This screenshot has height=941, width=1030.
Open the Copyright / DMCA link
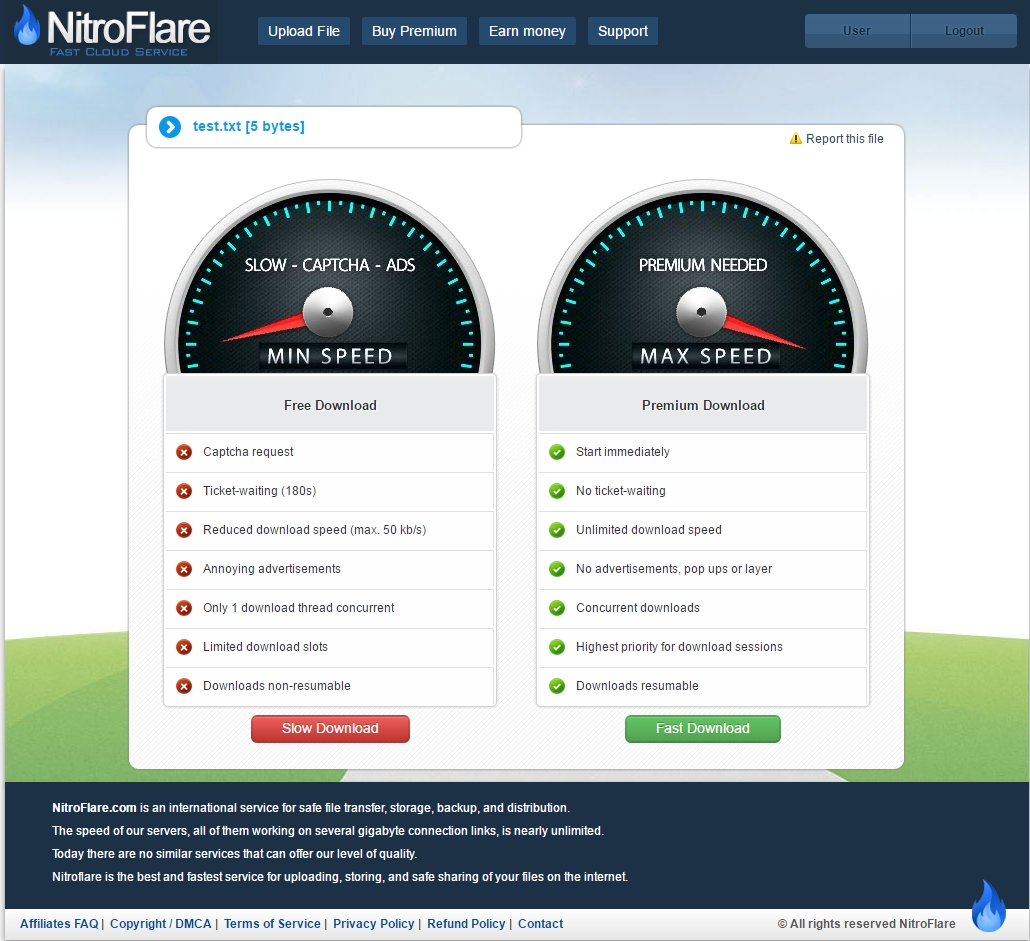coord(160,924)
